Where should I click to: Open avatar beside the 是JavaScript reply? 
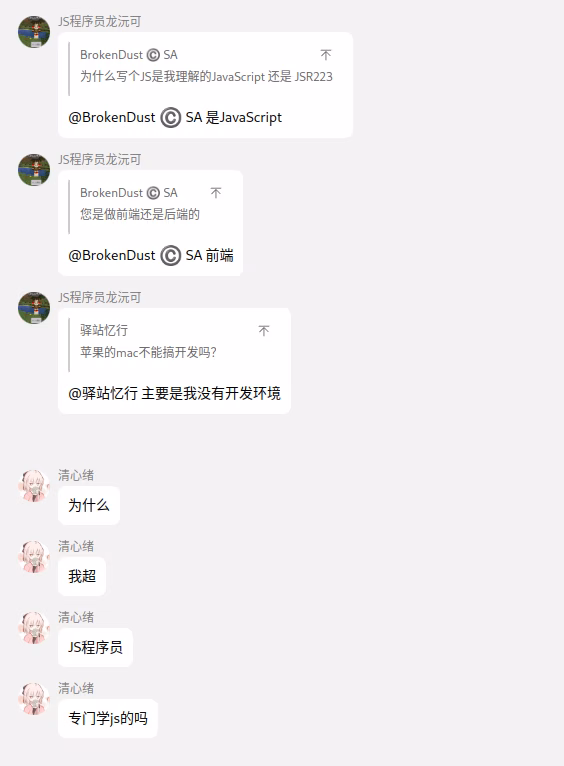tap(34, 32)
